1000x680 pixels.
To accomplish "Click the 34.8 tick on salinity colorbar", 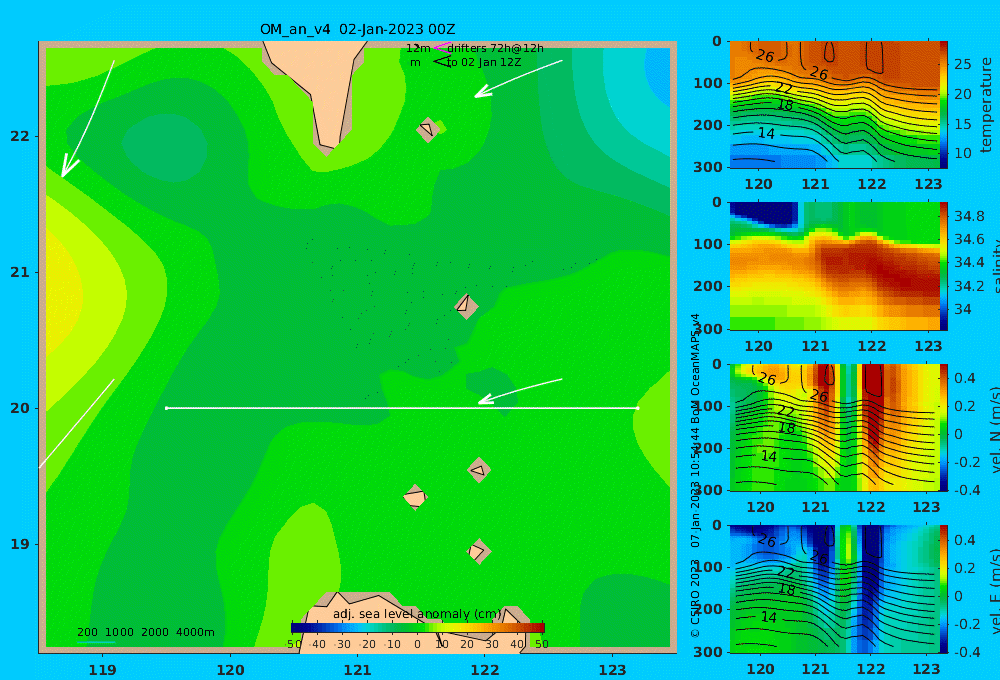I will pos(969,216).
